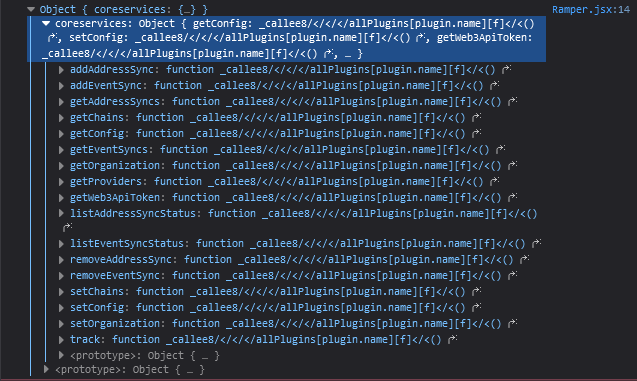The width and height of the screenshot is (637, 381).
Task: Jump to getProviders function definition icon
Action: [494, 181]
